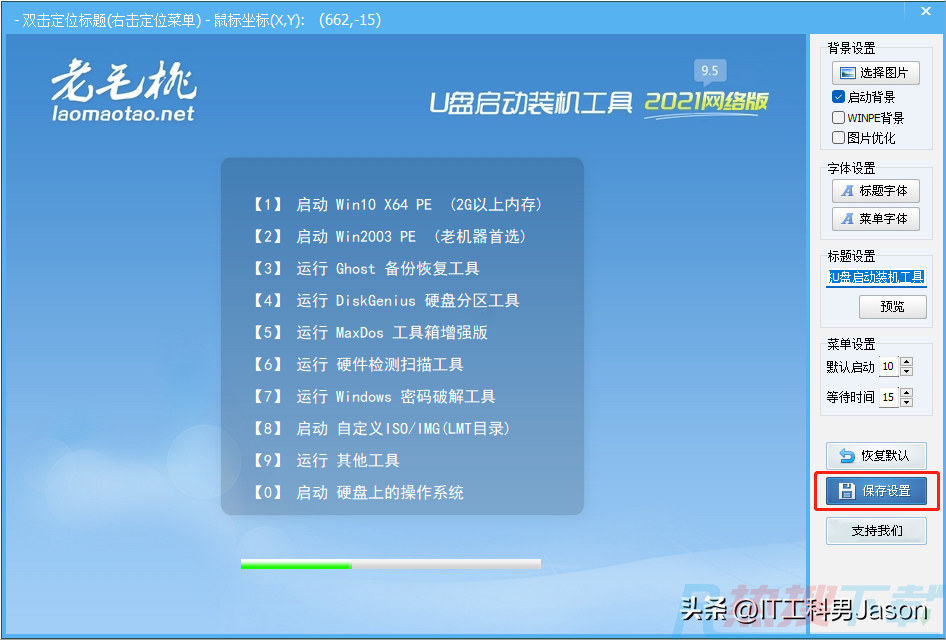Enable the WINPE背景 checkbox
This screenshot has height=640, width=946.
(x=838, y=117)
